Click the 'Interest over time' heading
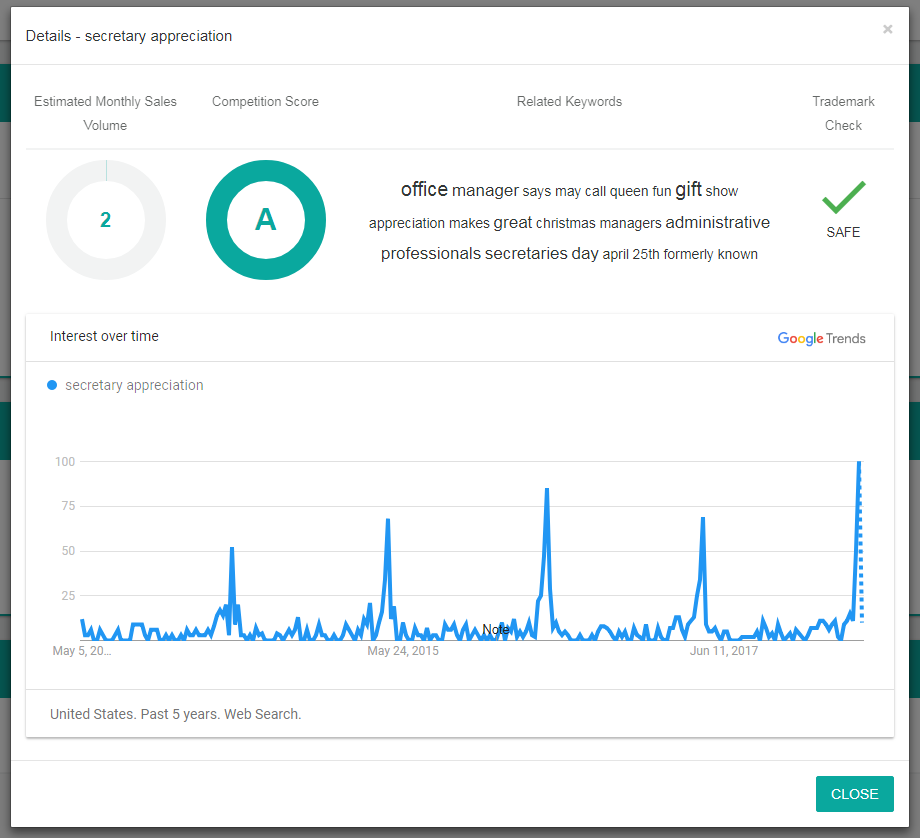 104,336
